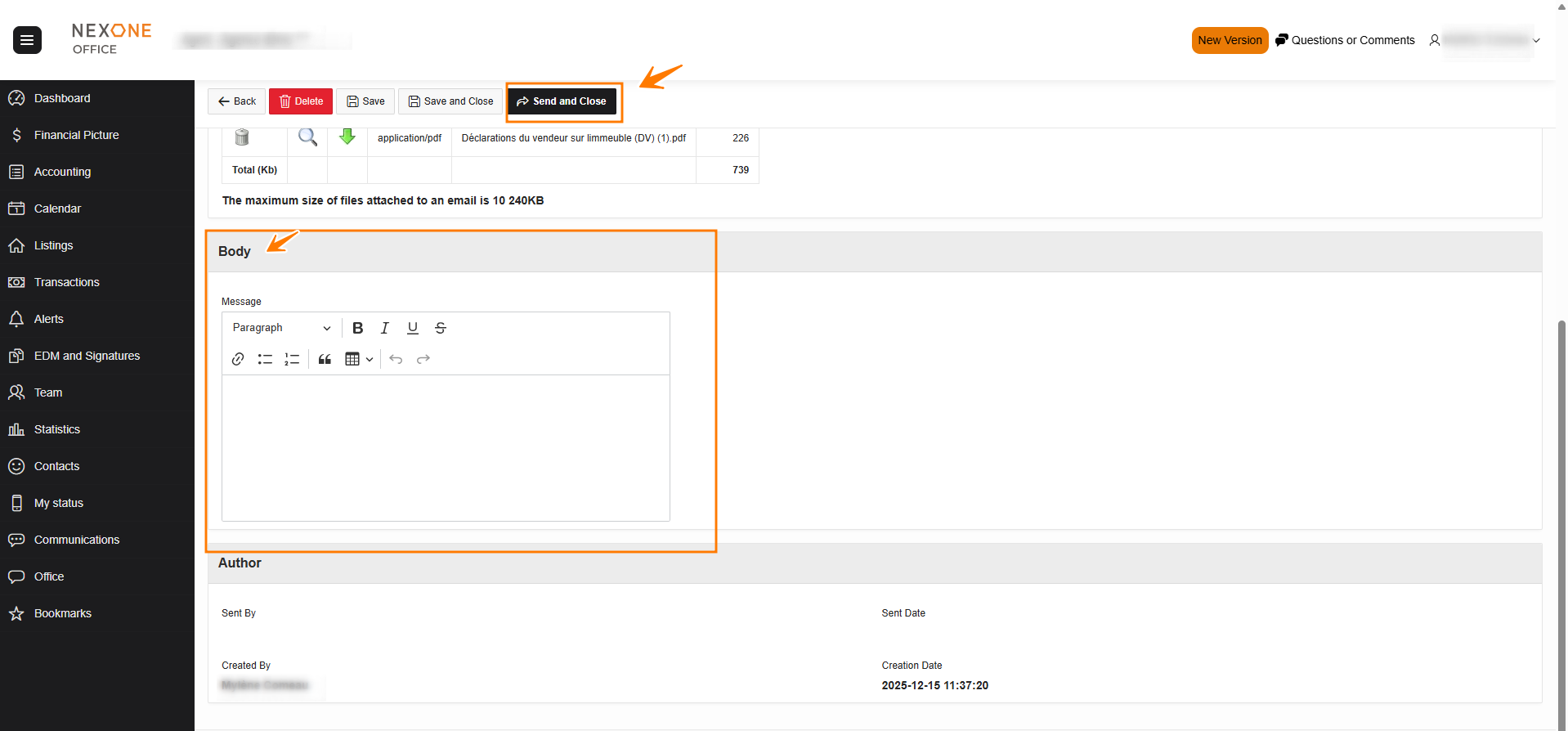Image resolution: width=1568 pixels, height=731 pixels.
Task: Click the hamburger menu icon
Action: [27, 39]
